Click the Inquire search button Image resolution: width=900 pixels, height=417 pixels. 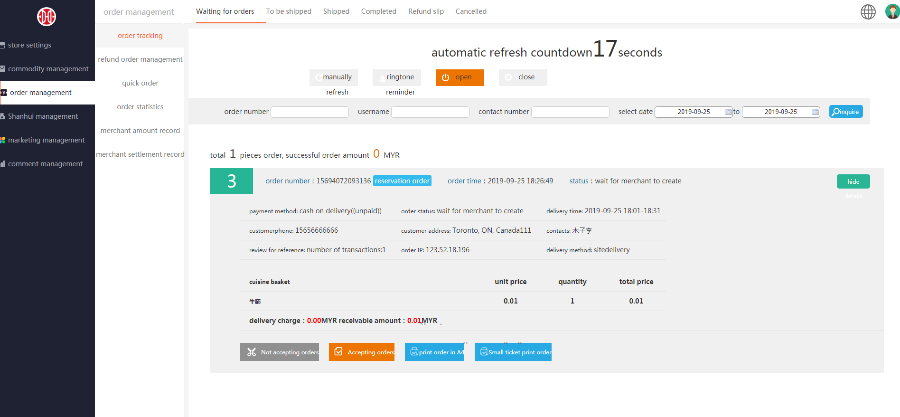click(845, 112)
